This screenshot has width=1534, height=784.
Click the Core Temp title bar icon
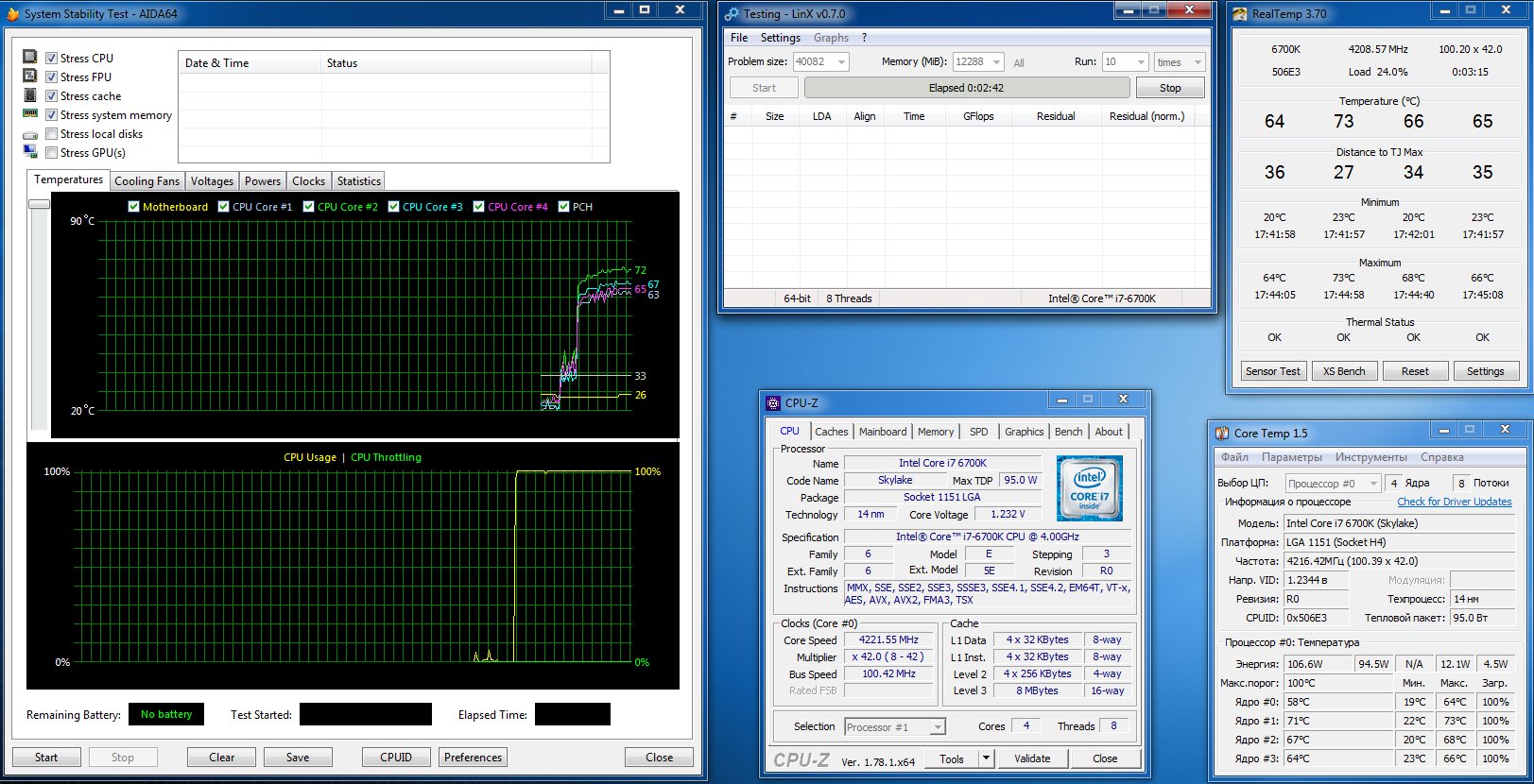(1221, 434)
